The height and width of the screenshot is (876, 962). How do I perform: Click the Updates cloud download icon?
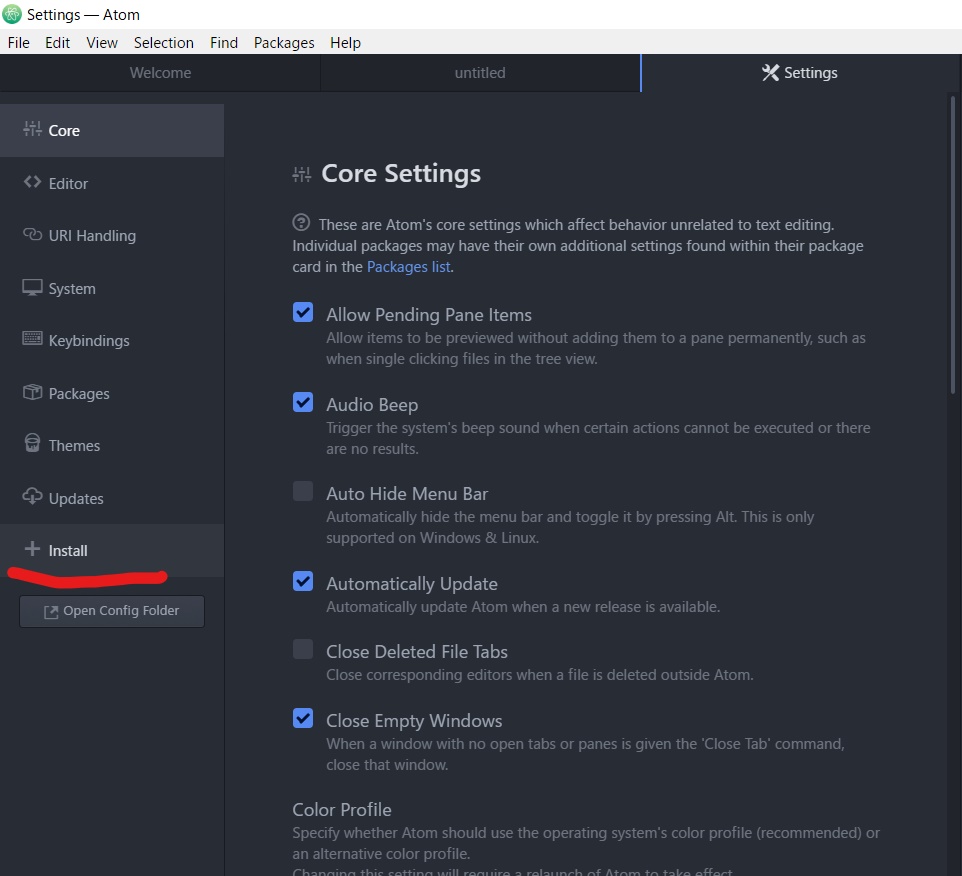point(33,496)
